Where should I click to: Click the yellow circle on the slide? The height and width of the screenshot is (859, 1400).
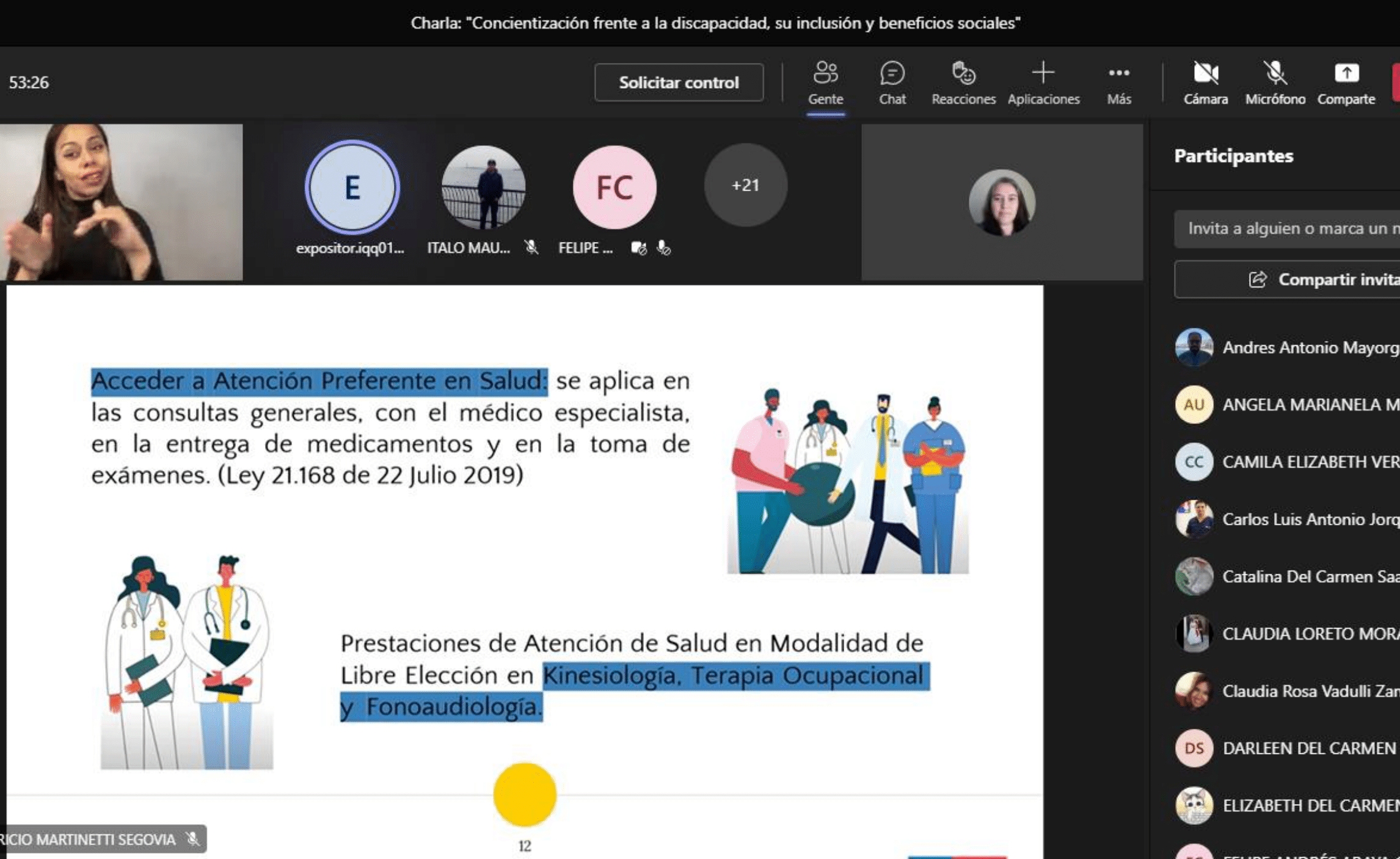pyautogui.click(x=525, y=794)
